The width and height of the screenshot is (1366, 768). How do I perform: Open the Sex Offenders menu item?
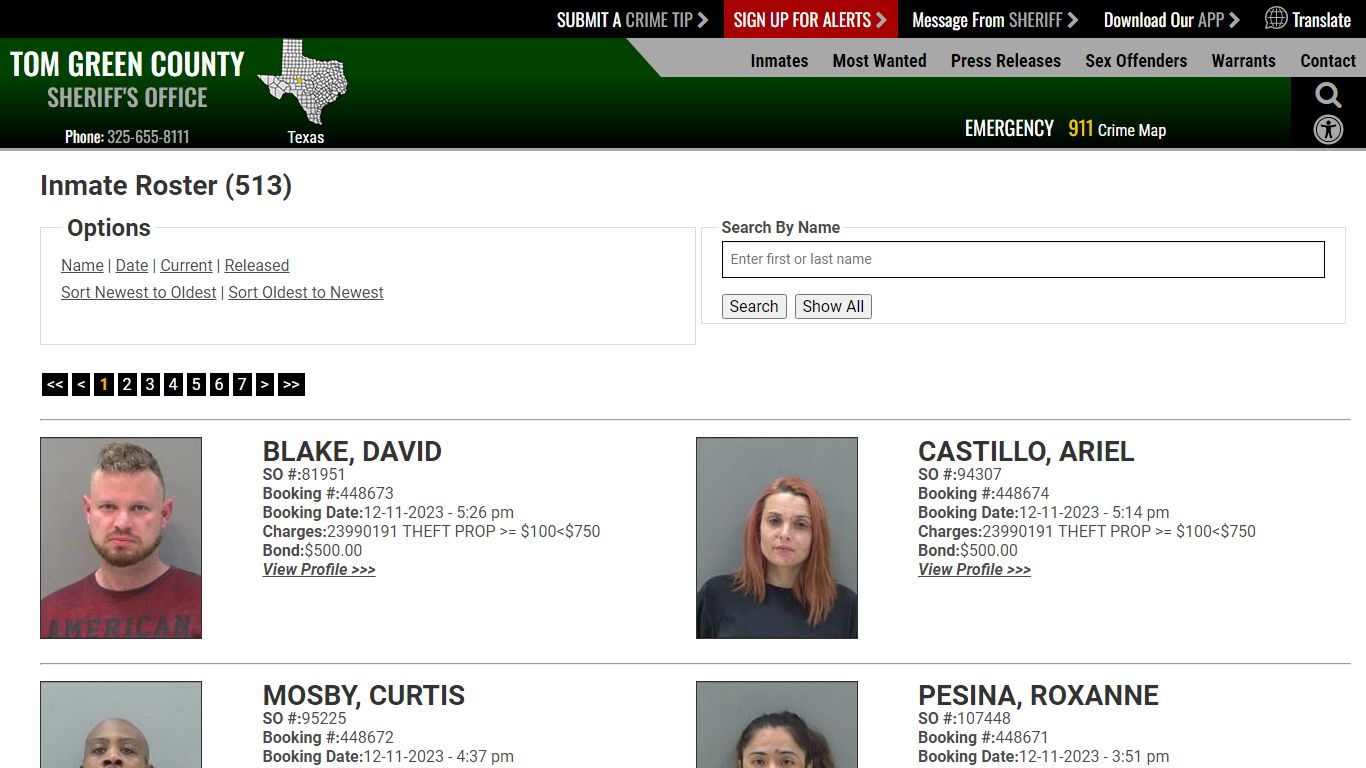pos(1136,61)
